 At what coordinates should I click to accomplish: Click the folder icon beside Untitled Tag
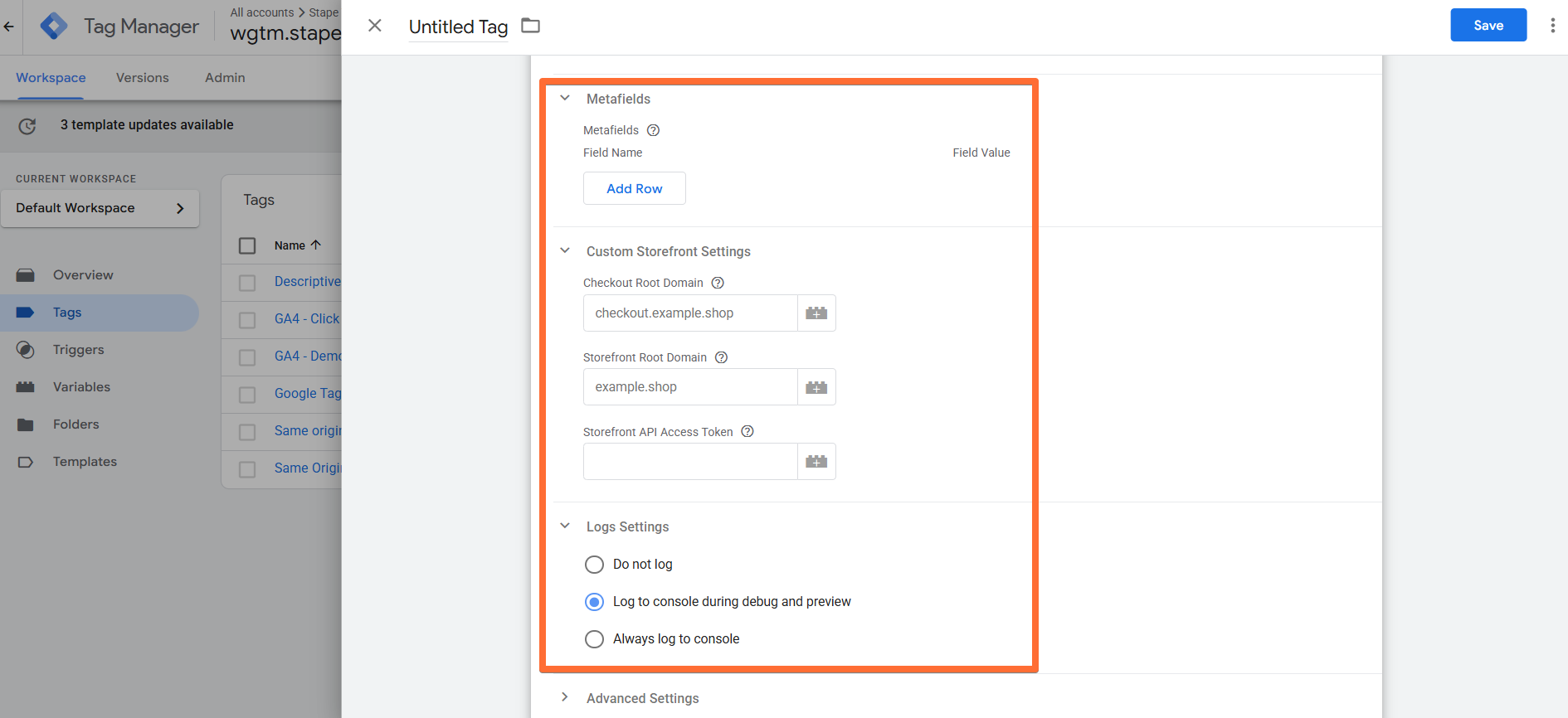[530, 26]
